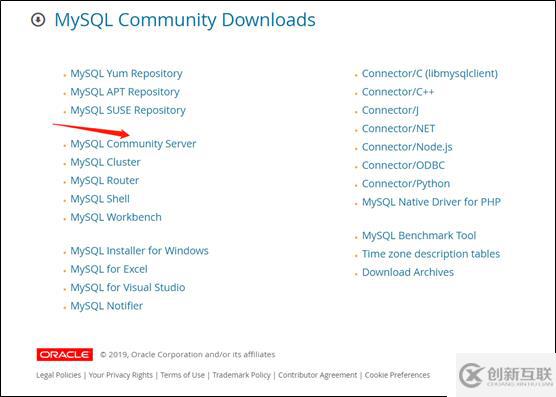Screen dimensions: 556x397
Task: Open the MySQL Shell download page
Action: [100, 199]
